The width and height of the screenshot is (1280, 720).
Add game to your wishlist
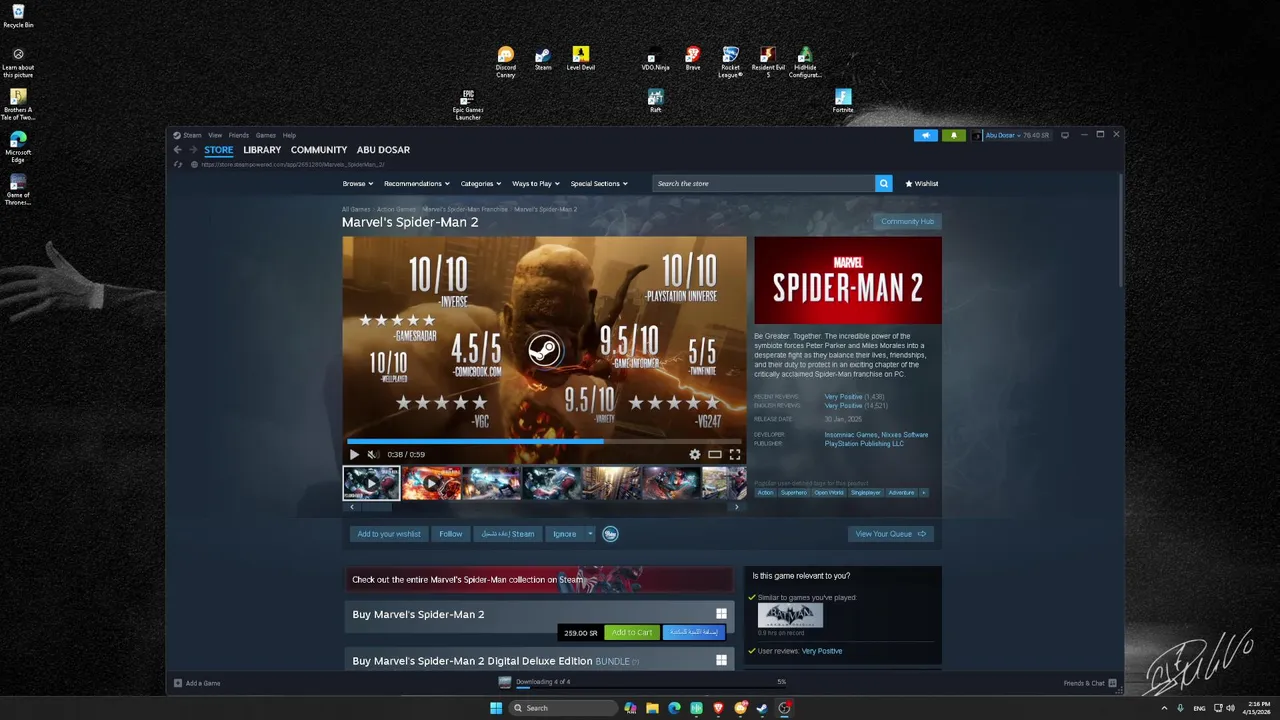389,534
